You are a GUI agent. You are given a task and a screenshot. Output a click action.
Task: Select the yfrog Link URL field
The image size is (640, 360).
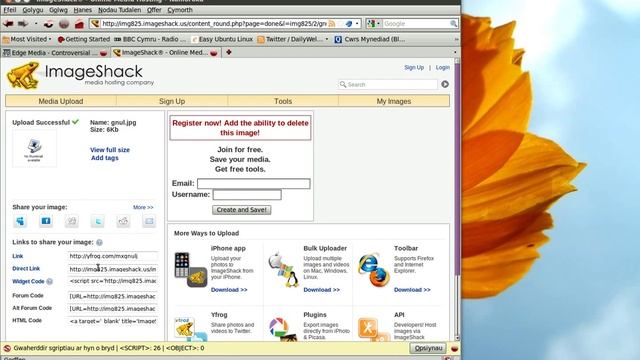click(x=113, y=256)
